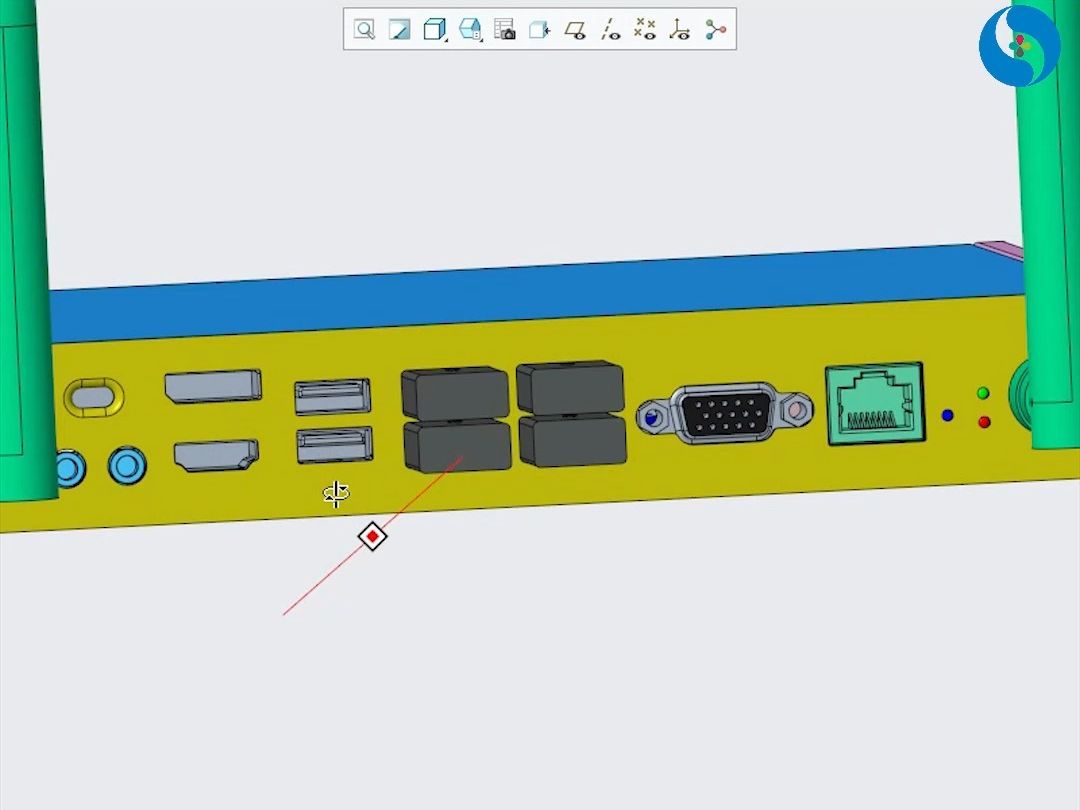Viewport: 1080px width, 810px height.
Task: Select the green Ethernet RJ45 port
Action: point(874,403)
